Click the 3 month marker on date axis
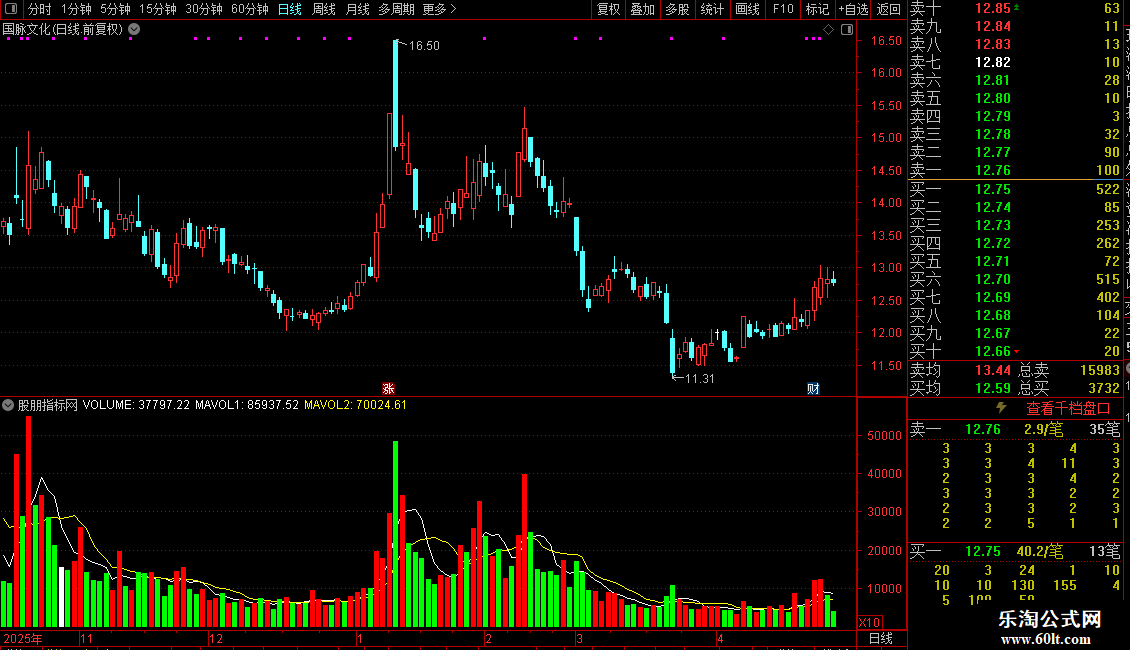Image resolution: width=1130 pixels, height=650 pixels. [579, 638]
